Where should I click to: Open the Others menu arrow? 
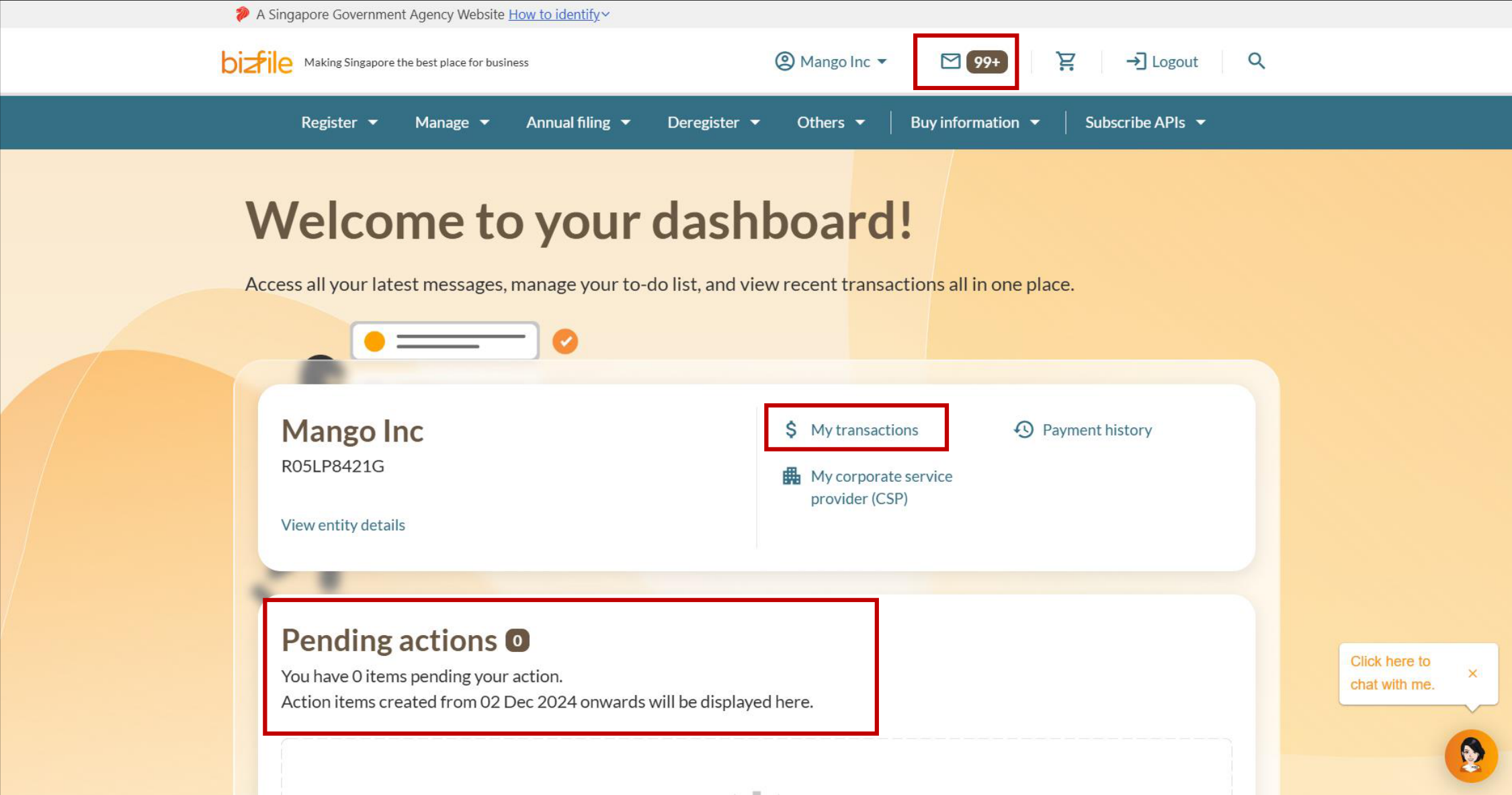coord(860,122)
